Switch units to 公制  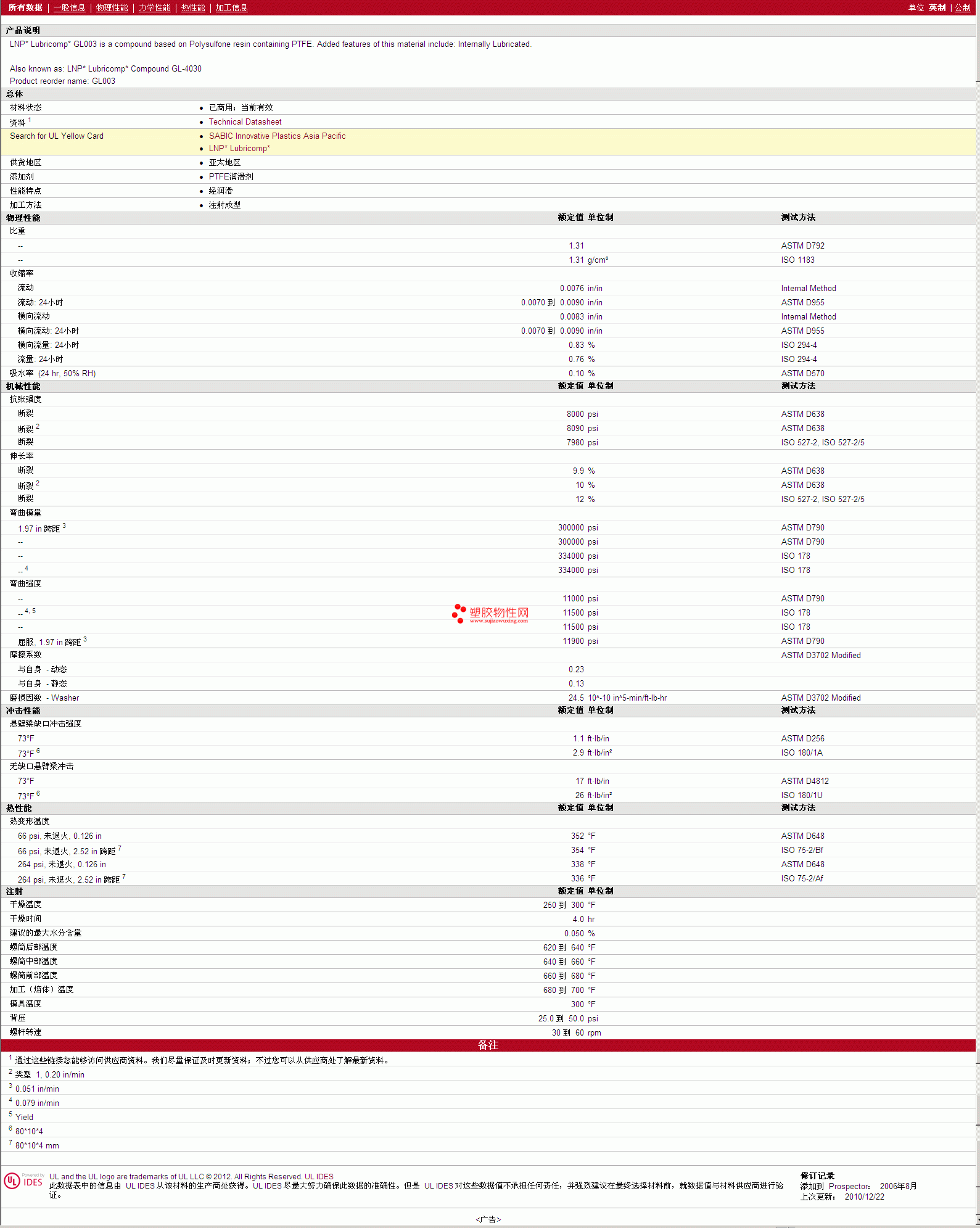[x=963, y=7]
